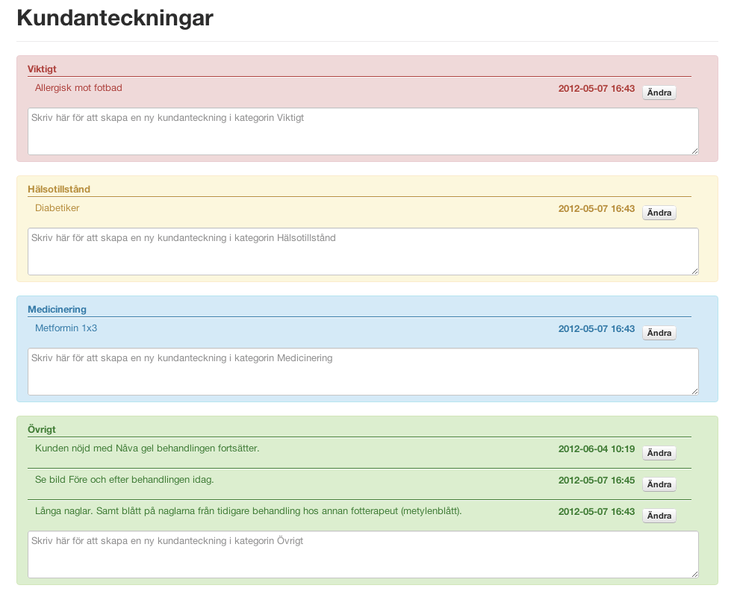
Task: Click resize handle of Övrigt text area
Action: (x=695, y=574)
